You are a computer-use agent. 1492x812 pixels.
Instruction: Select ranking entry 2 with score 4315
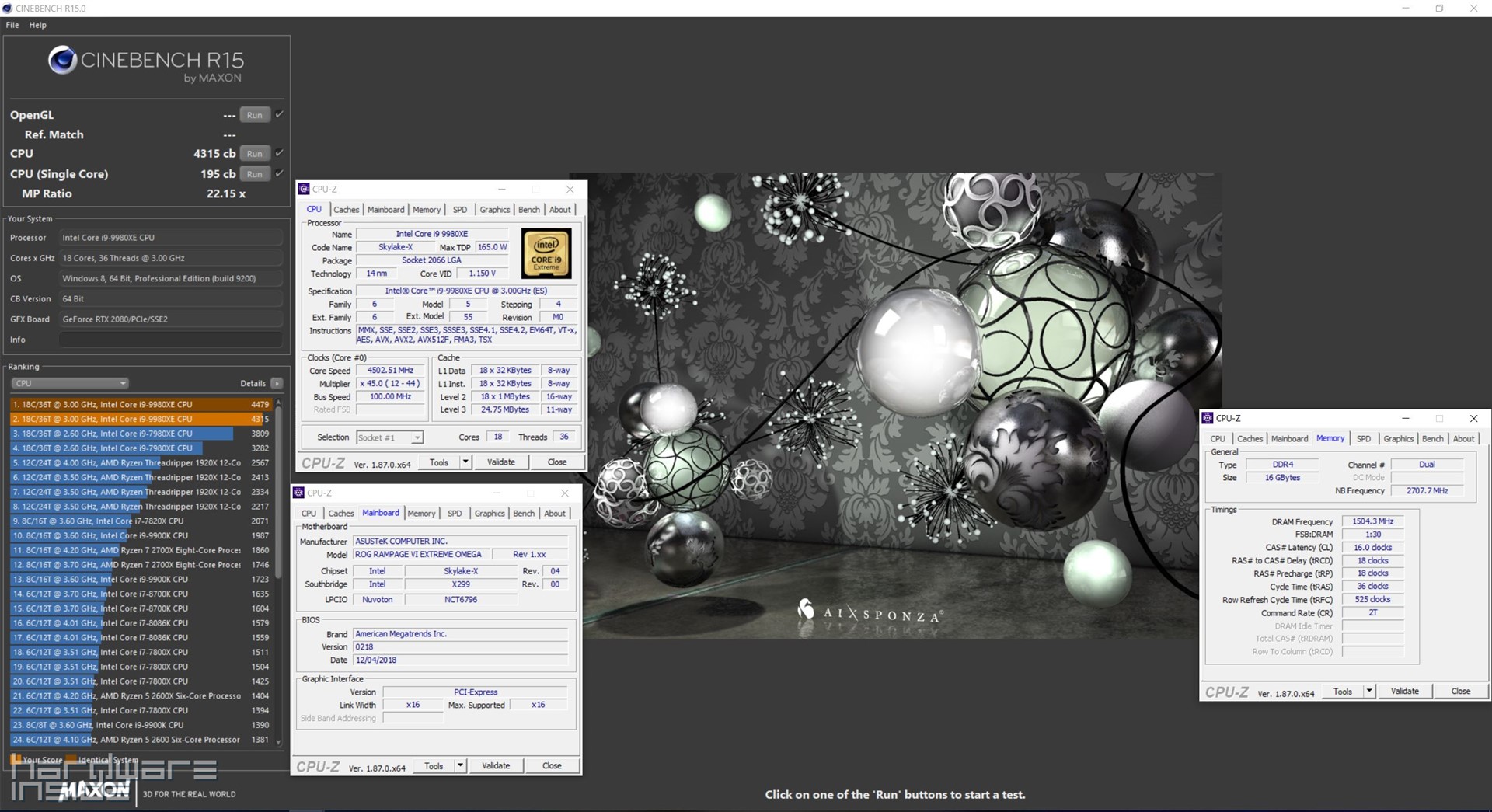[x=141, y=419]
